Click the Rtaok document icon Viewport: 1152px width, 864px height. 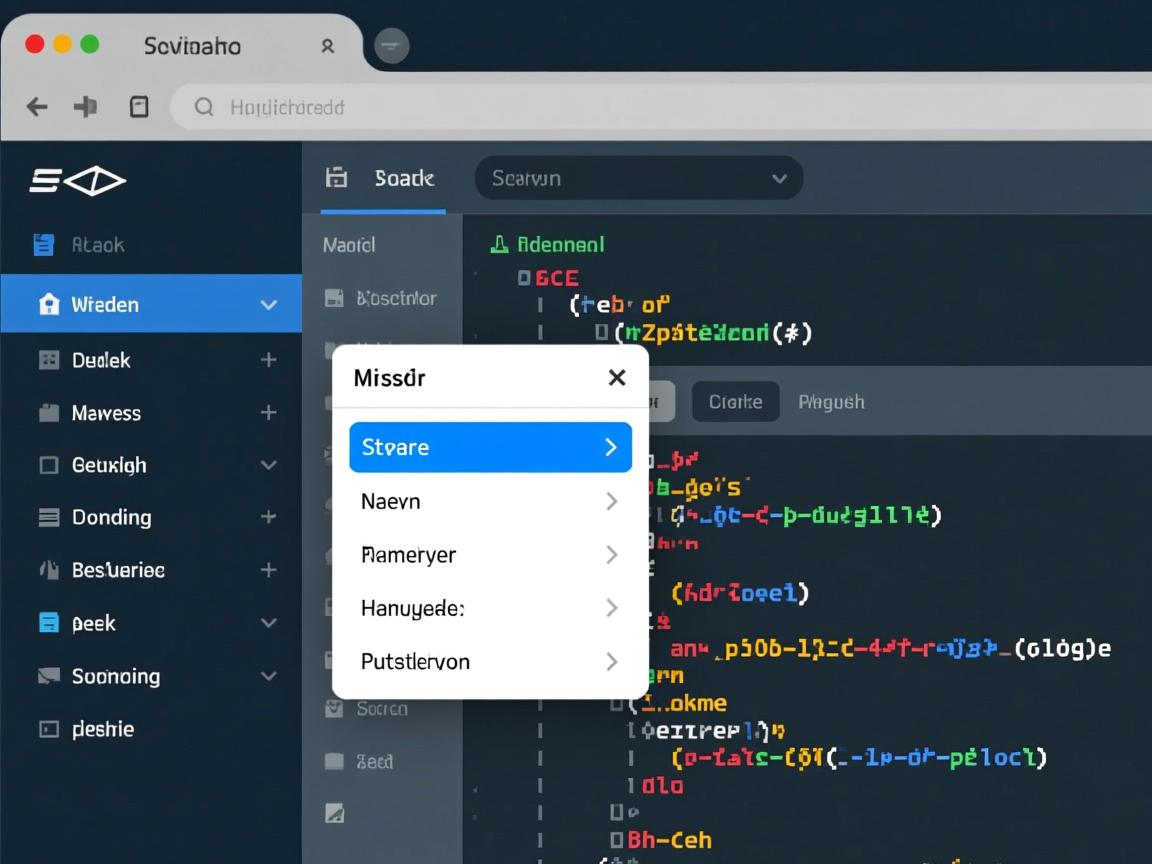(x=44, y=245)
